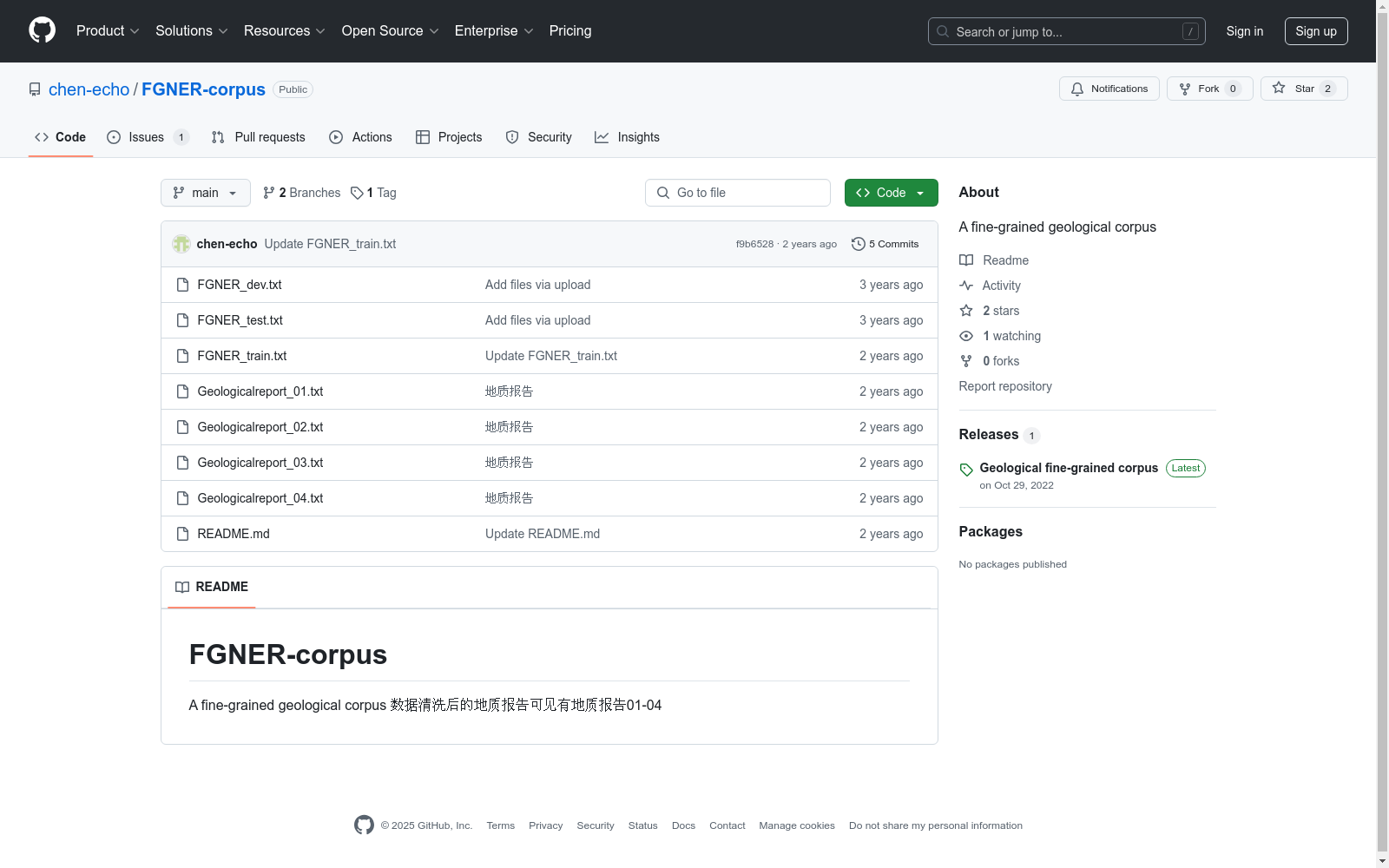Open commit hash f9b6528

pyautogui.click(x=754, y=244)
